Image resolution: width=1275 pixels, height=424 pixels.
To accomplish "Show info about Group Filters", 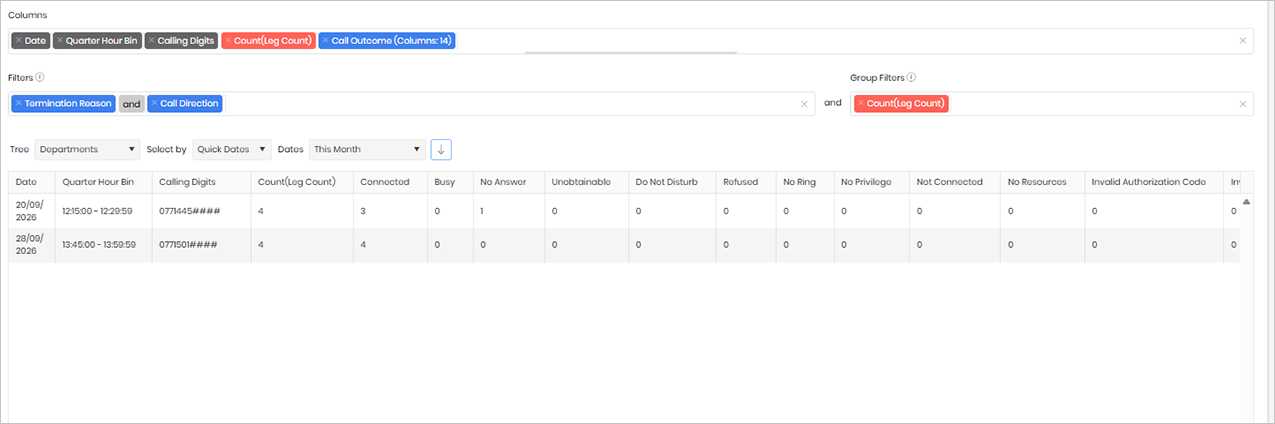I will tap(912, 77).
